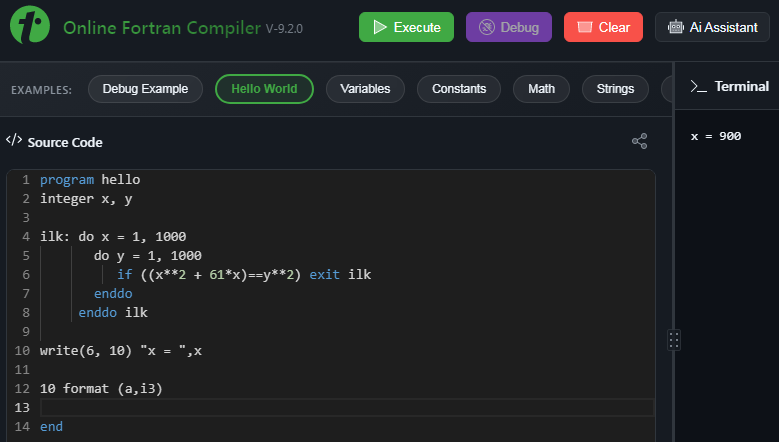This screenshot has height=442, width=779.
Task: Click the terminal prompt icon
Action: (x=698, y=86)
